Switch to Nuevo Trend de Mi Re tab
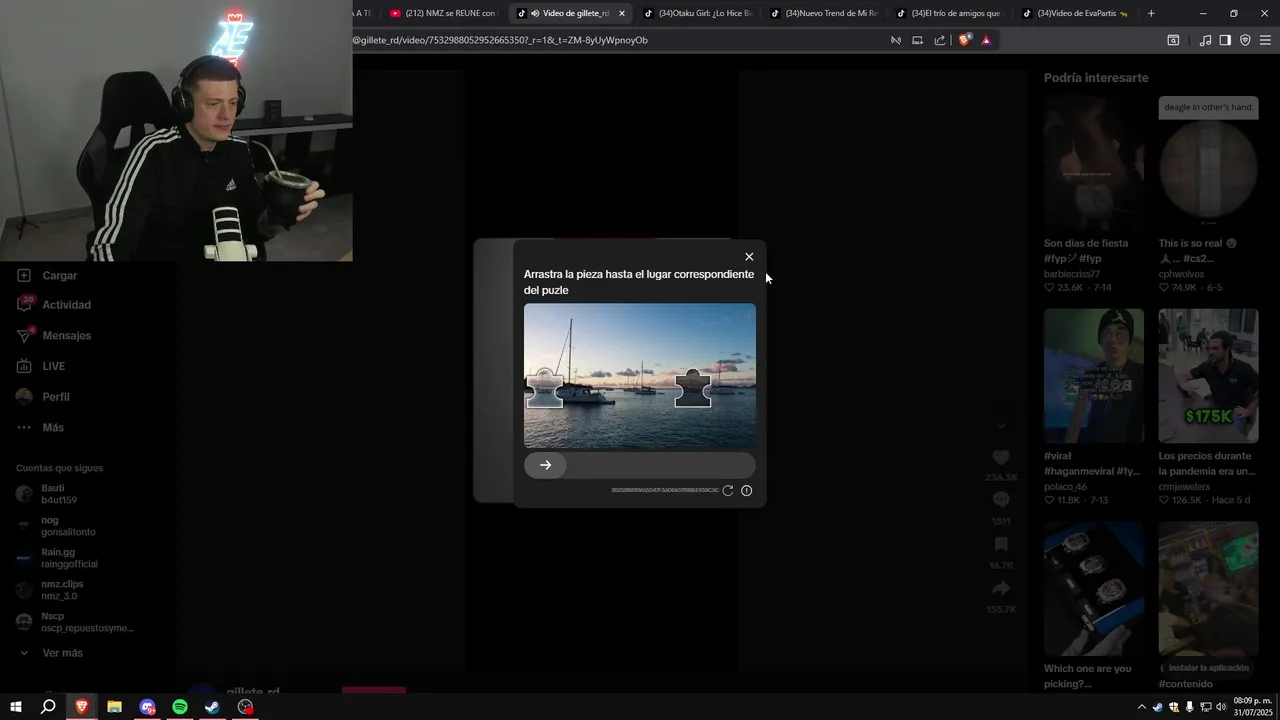The image size is (1280, 720). pos(823,13)
